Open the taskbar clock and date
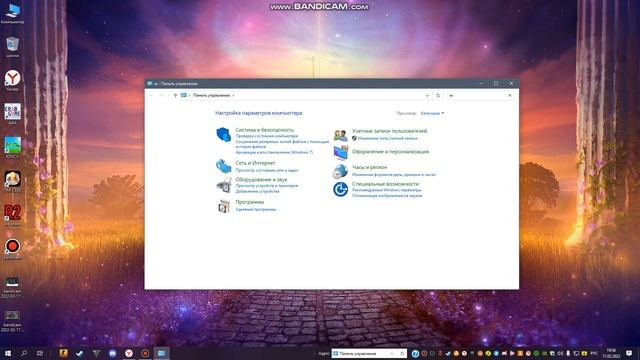Viewport: 640px width, 360px height. pos(611,353)
